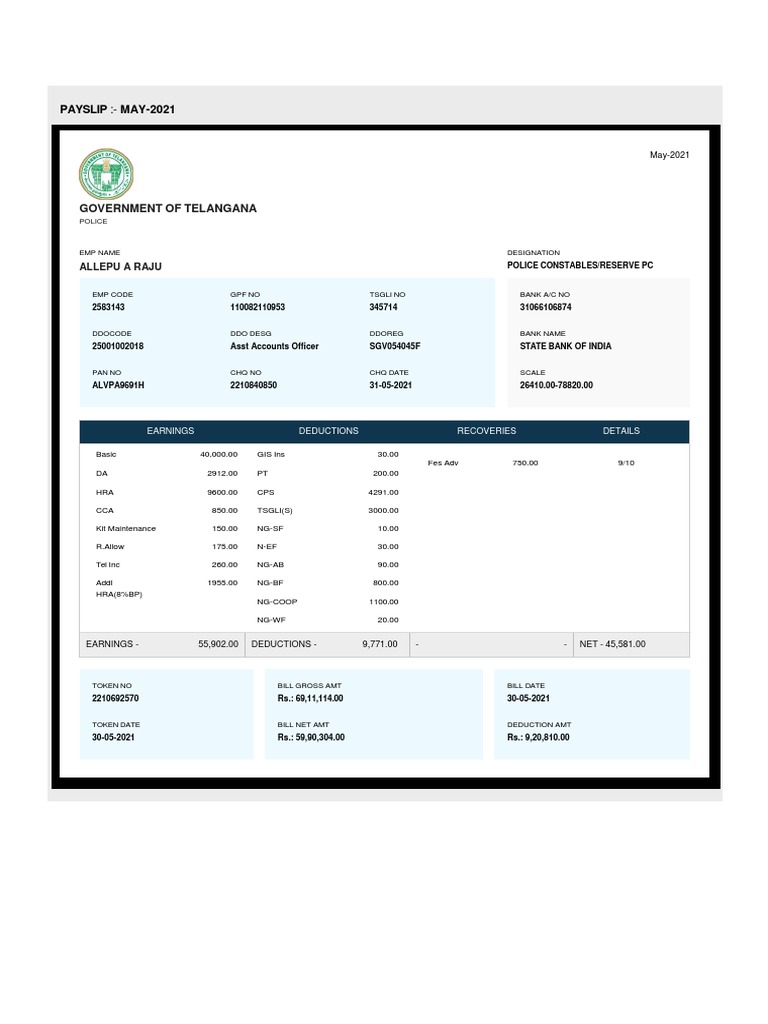Click GPF number 110082110953
The width and height of the screenshot is (768, 1024).
(x=257, y=307)
